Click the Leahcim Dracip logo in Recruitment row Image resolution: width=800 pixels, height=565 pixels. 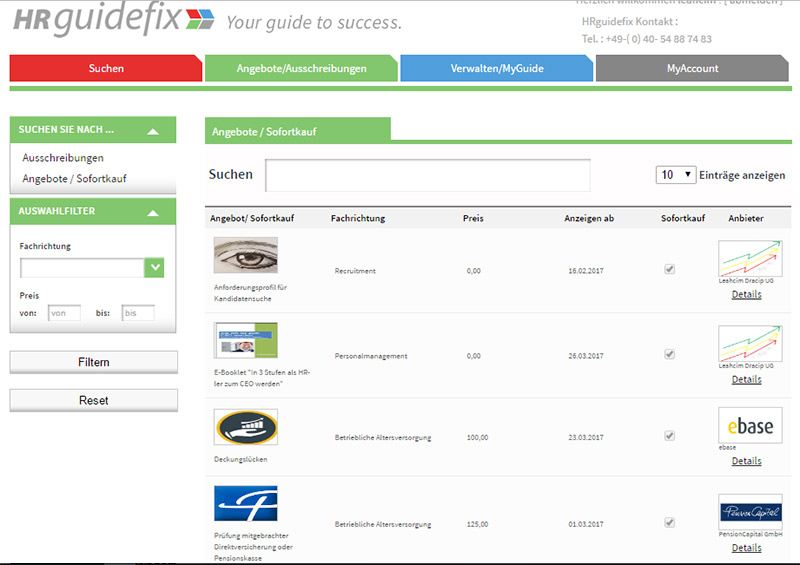(750, 258)
